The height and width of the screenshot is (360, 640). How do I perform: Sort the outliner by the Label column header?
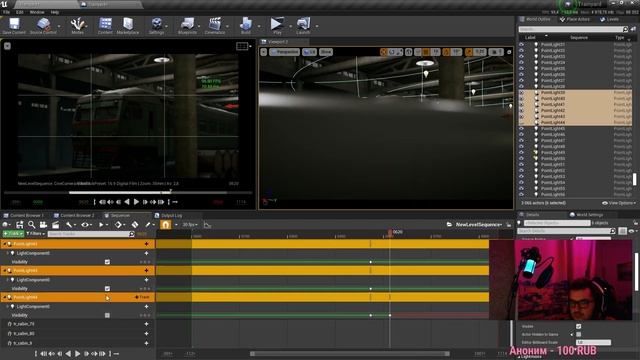pos(530,38)
